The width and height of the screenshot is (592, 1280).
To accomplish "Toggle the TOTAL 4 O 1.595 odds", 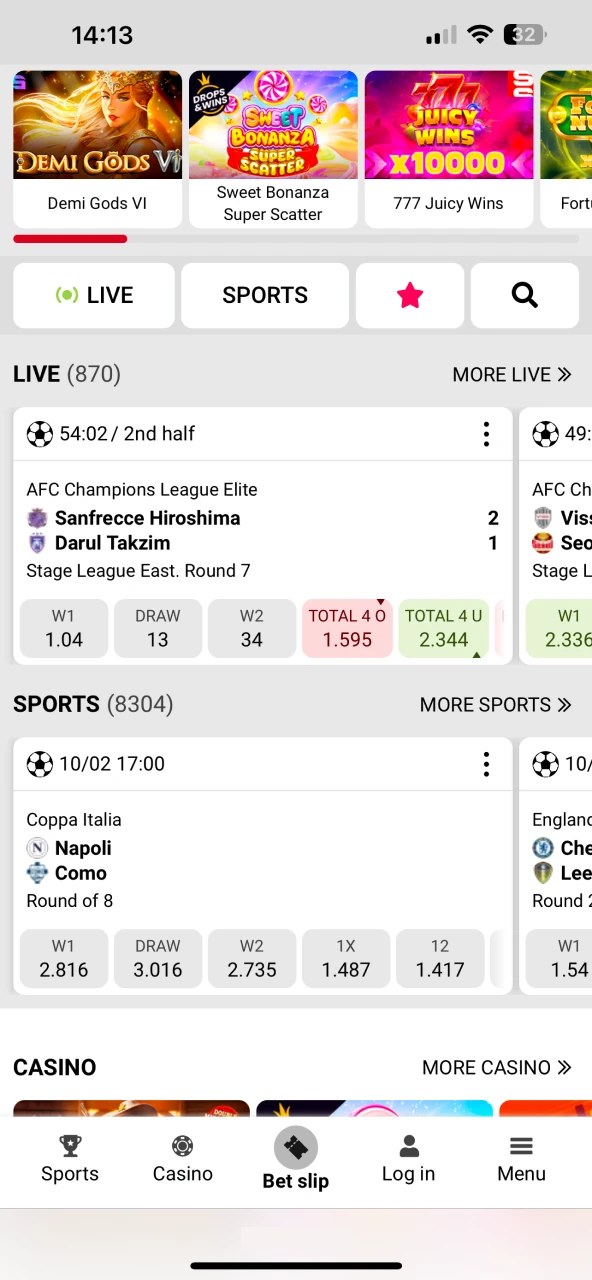I will [x=347, y=628].
